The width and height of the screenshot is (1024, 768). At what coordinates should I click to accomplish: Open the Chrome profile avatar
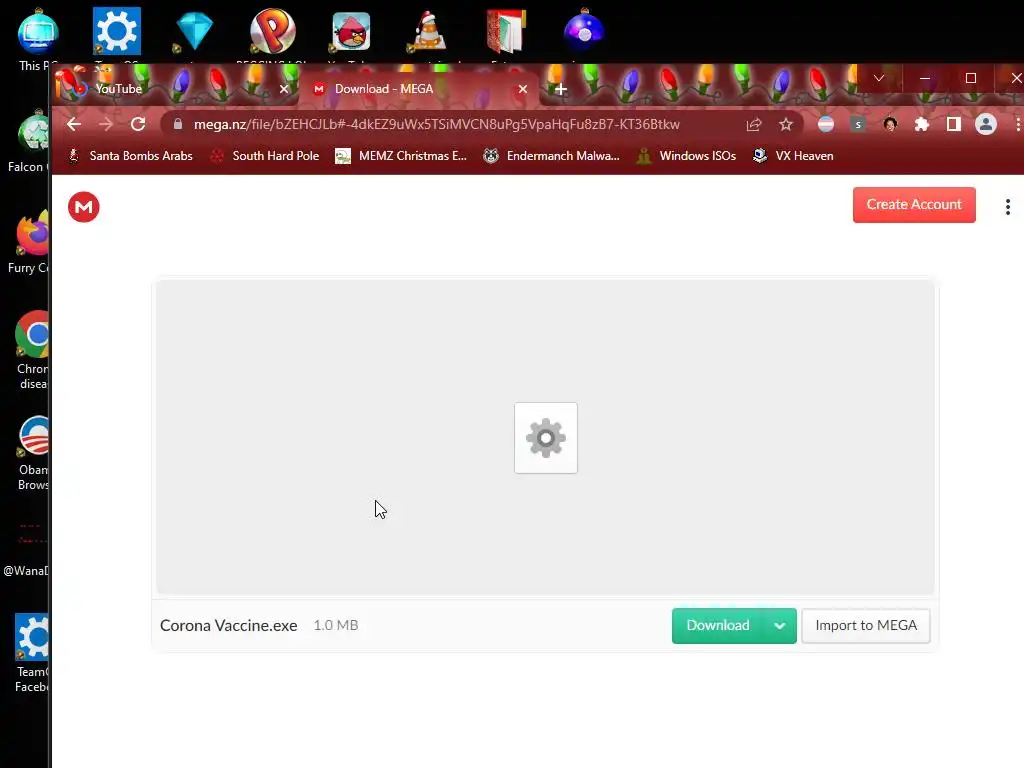985,124
